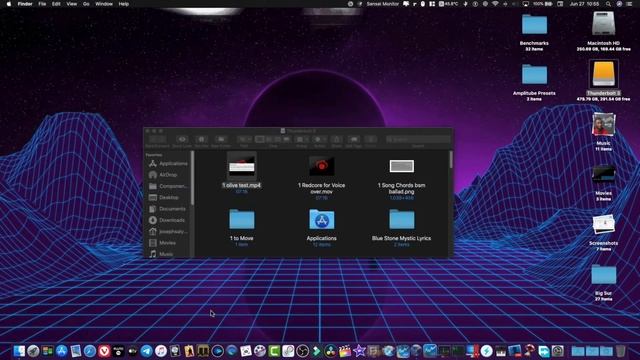Switch Finder to column view
The height and width of the screenshot is (360, 640).
click(x=278, y=140)
